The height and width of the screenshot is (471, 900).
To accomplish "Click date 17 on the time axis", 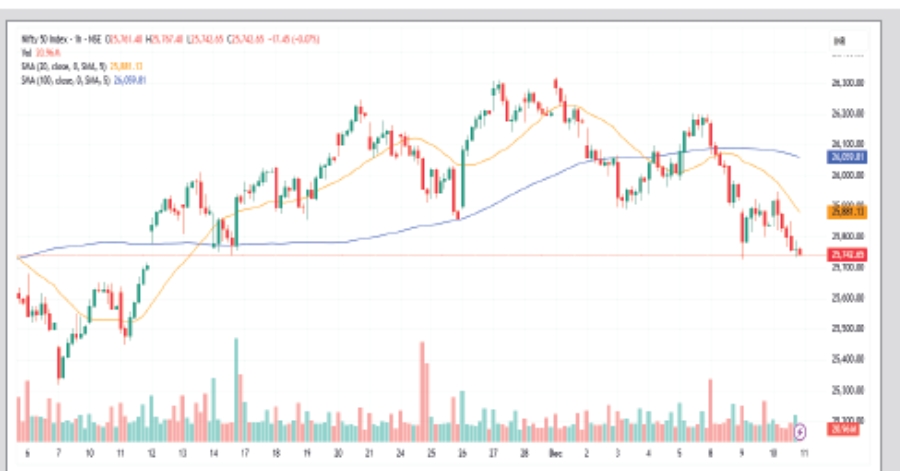I will 244,453.
